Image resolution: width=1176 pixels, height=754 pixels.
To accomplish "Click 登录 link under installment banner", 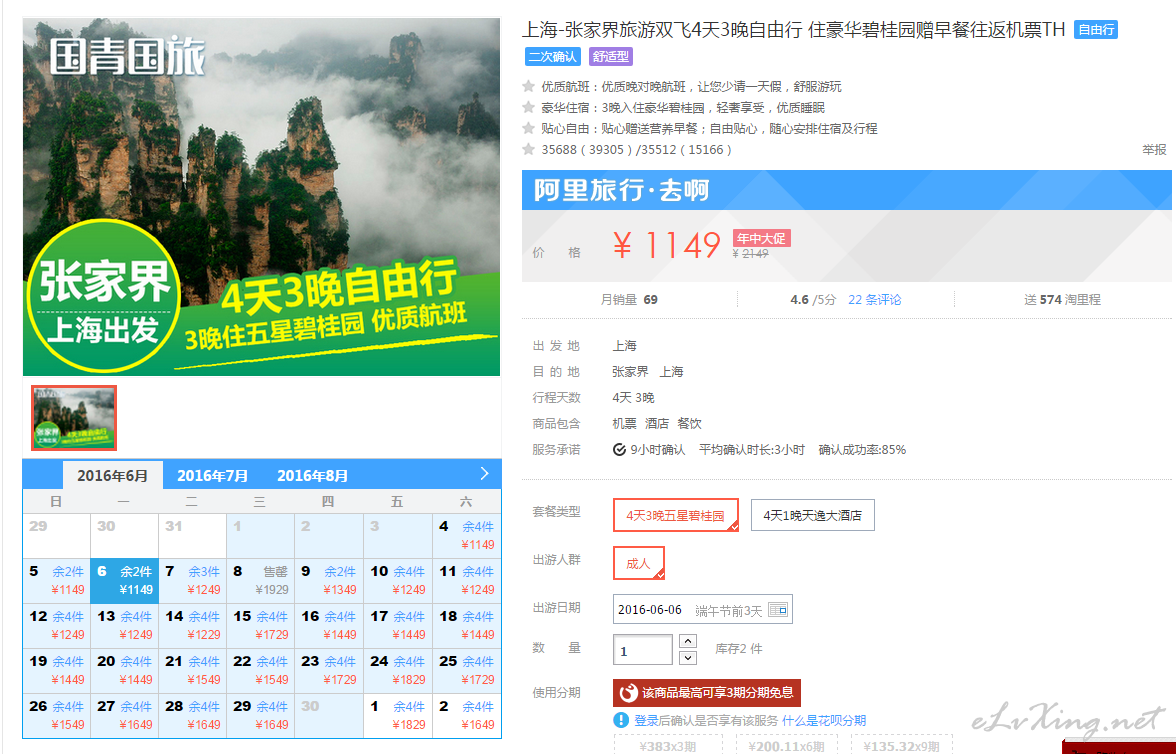I will tap(646, 720).
